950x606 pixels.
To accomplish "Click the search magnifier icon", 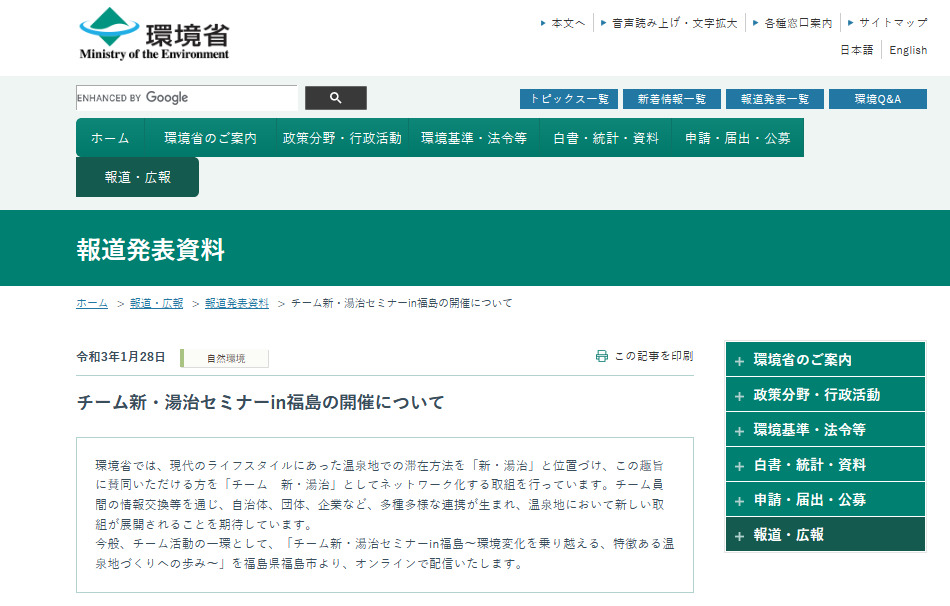I will tap(335, 97).
